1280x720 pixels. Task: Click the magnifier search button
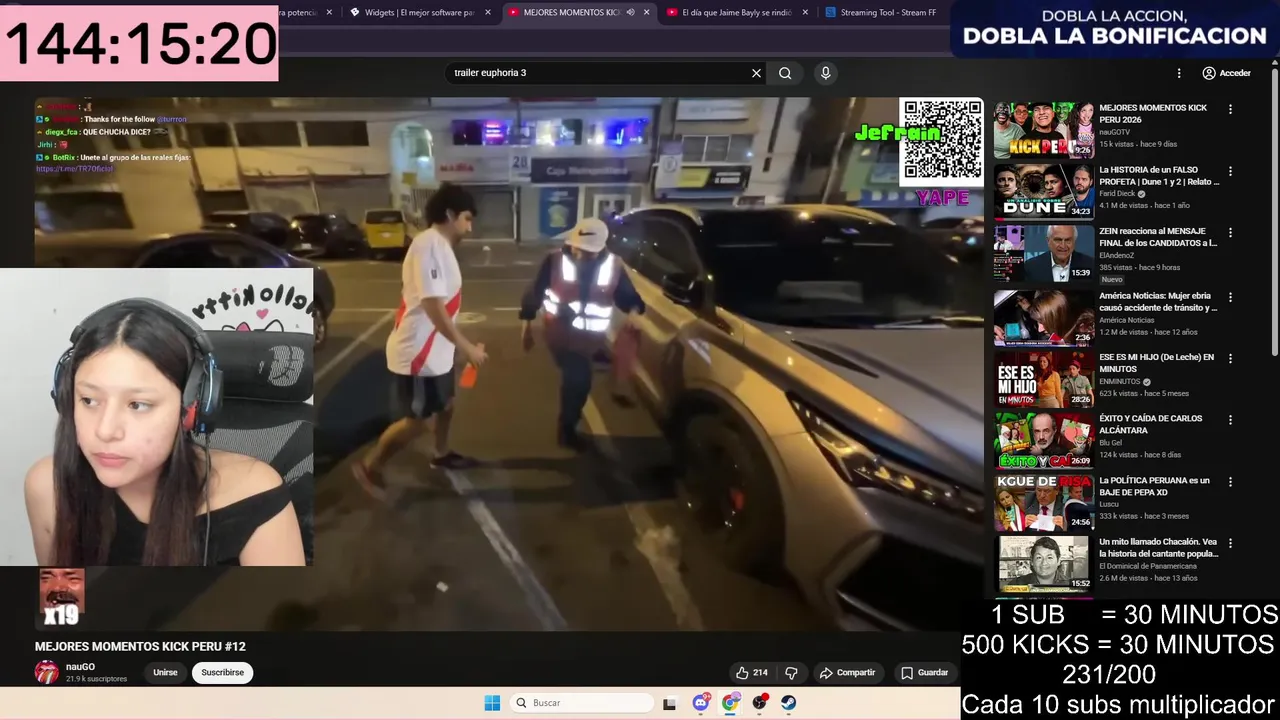(x=785, y=73)
